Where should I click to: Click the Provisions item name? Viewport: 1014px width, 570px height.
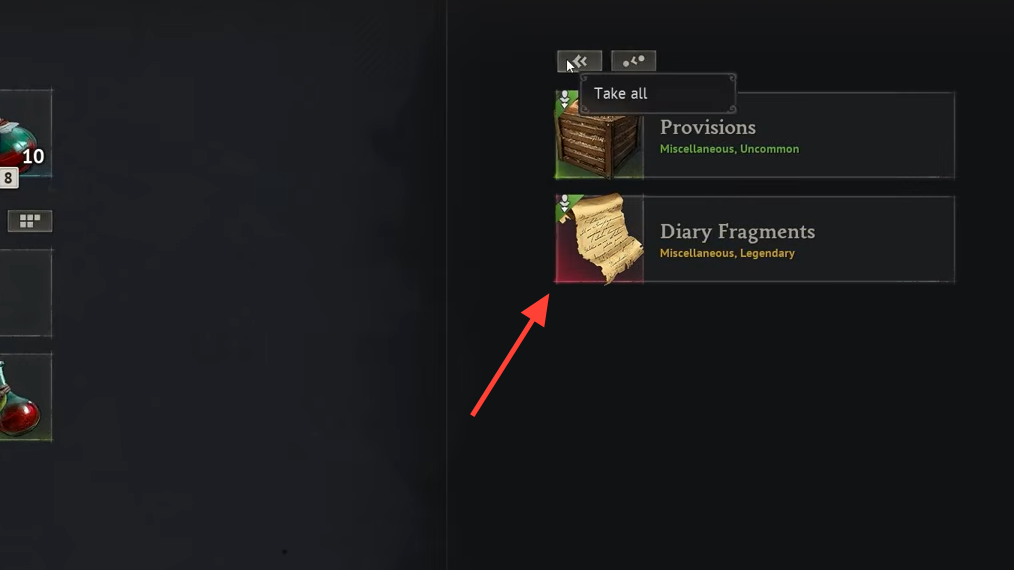(x=707, y=127)
